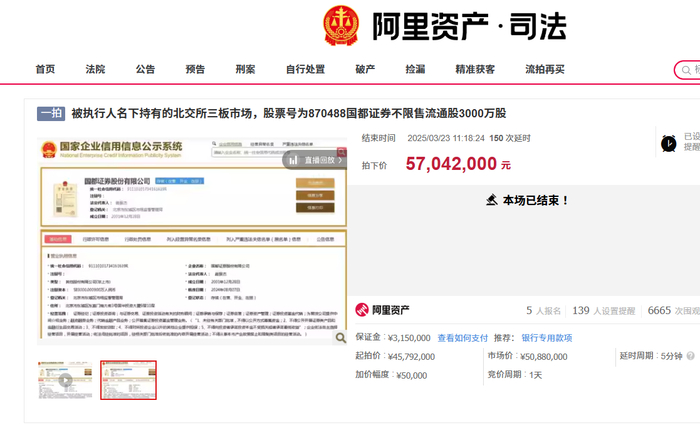
Task: Open the 首页 nav item
Action: point(46,69)
